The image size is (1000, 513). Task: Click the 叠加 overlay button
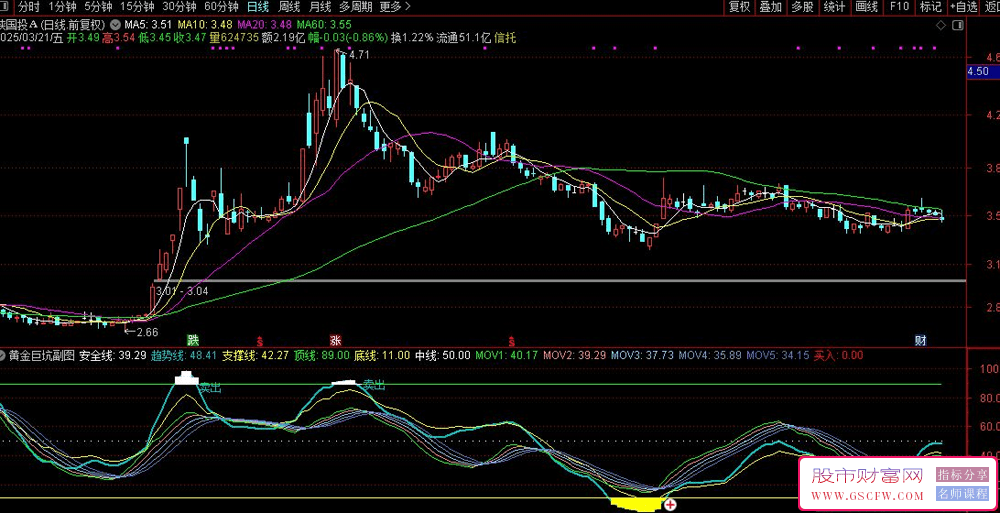click(770, 7)
